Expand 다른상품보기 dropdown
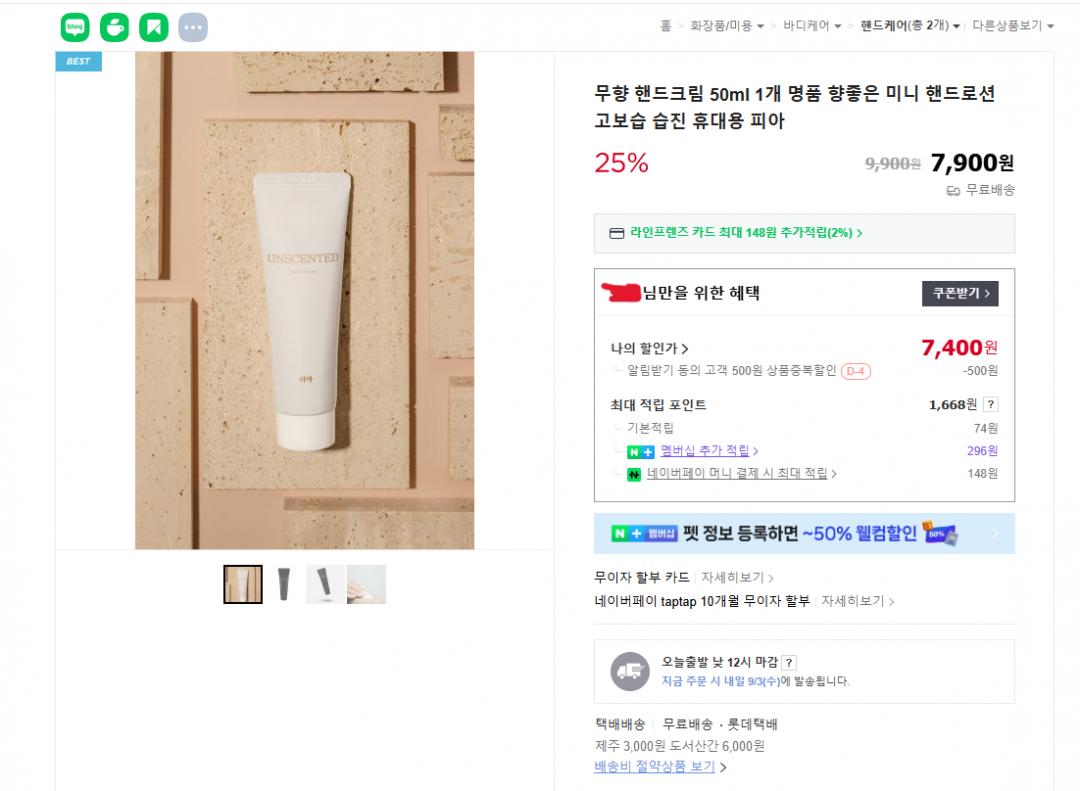 [x=1012, y=26]
